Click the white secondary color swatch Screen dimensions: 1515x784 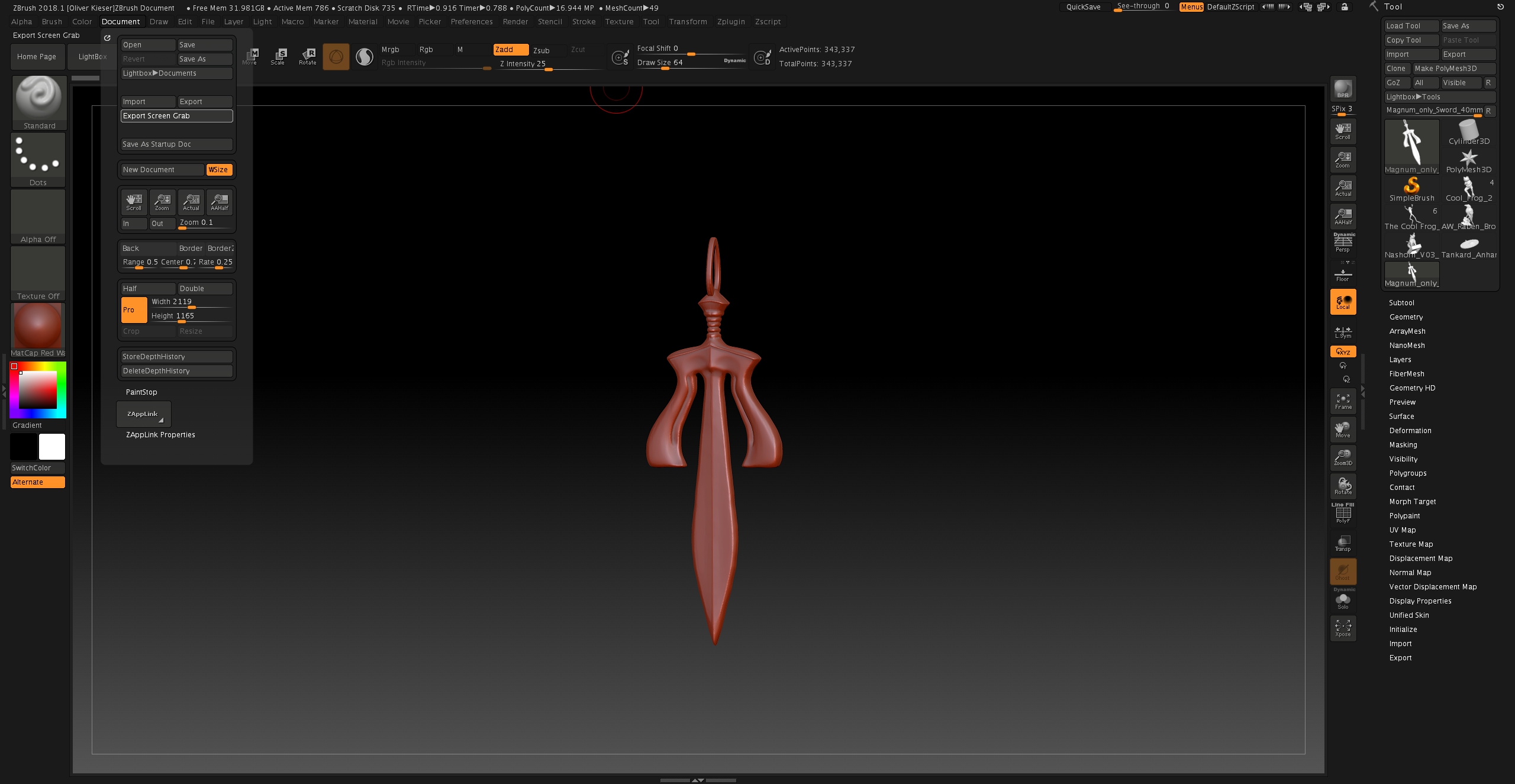(x=52, y=447)
